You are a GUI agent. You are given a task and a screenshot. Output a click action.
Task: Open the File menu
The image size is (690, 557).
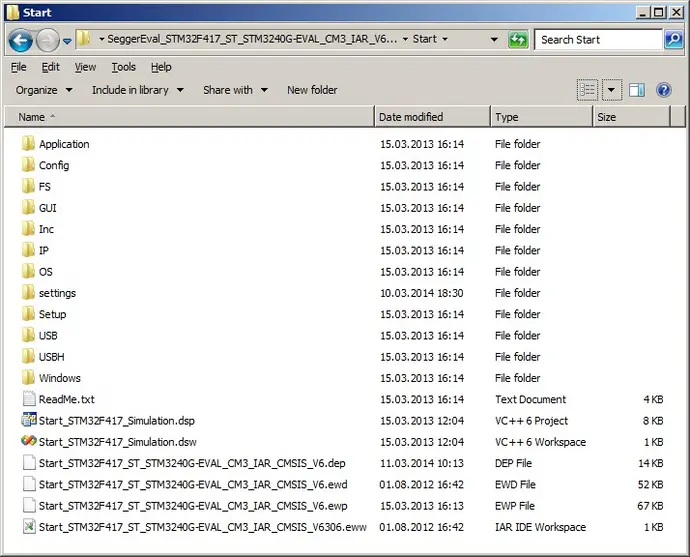pyautogui.click(x=19, y=67)
